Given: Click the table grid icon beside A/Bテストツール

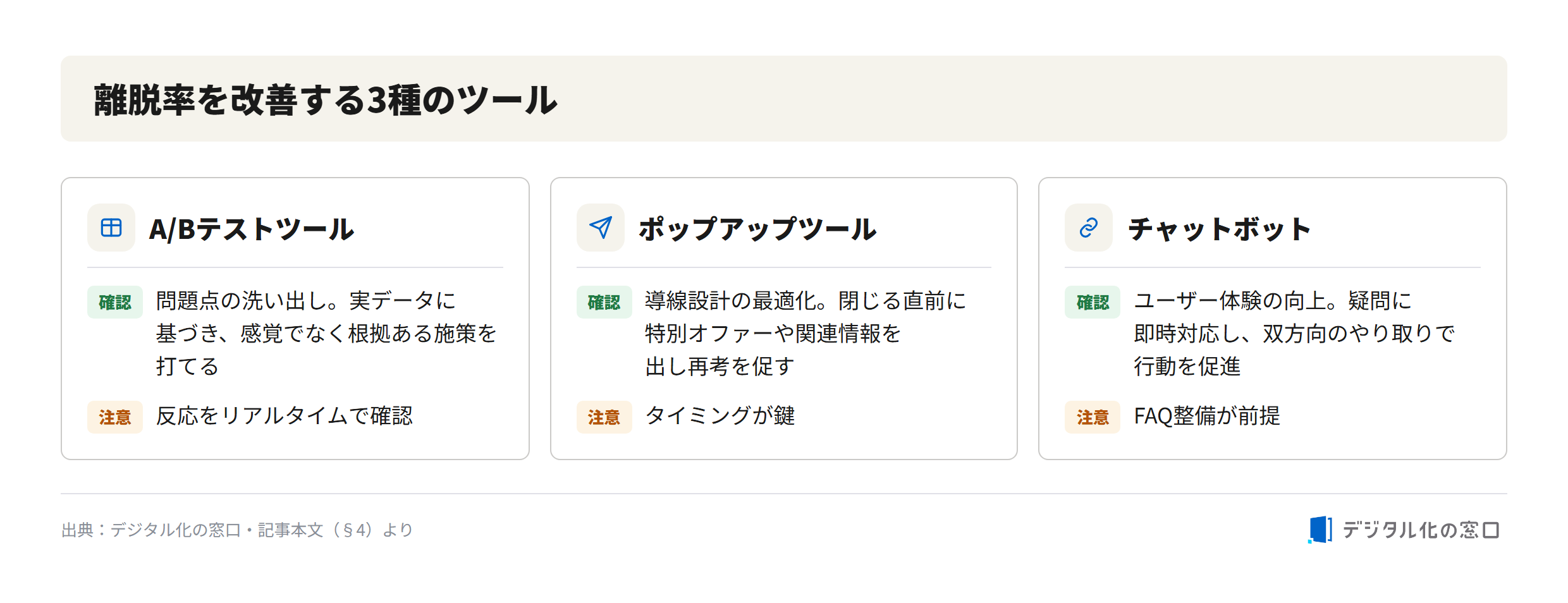Looking at the screenshot, I should (111, 228).
